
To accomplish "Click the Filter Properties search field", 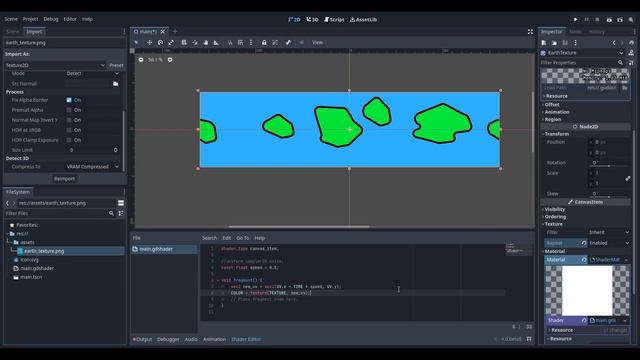I will point(582,62).
